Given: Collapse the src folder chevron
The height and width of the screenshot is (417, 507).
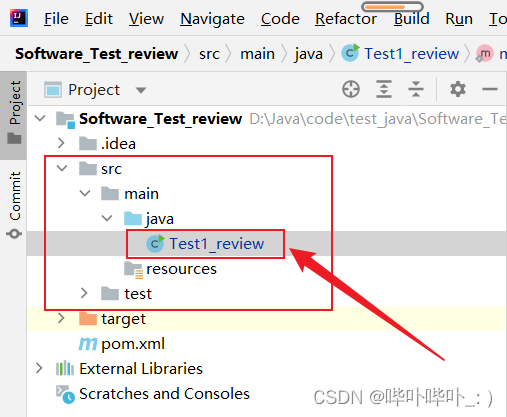Looking at the screenshot, I should [x=62, y=168].
